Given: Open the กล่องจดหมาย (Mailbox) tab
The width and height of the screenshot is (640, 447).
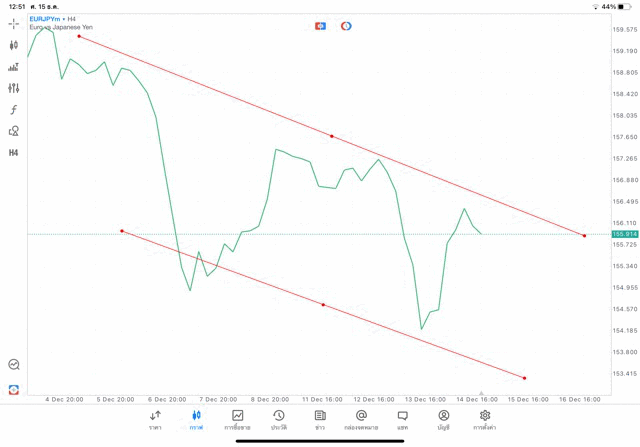Looking at the screenshot, I should coord(361,420).
